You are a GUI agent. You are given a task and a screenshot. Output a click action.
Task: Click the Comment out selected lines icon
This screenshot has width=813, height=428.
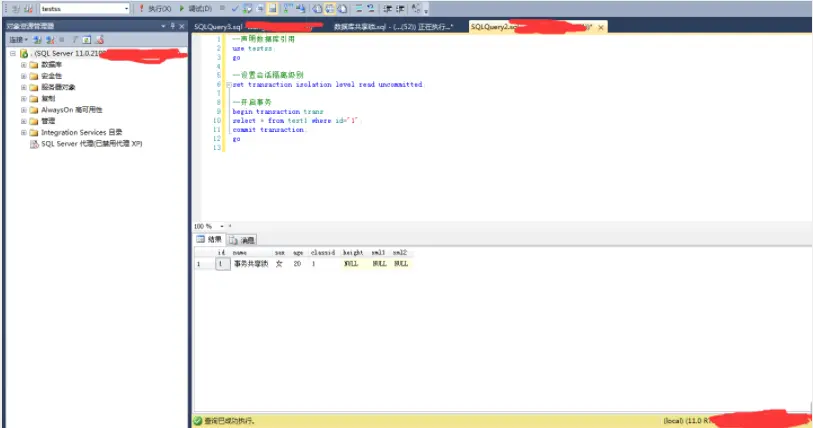[x=359, y=9]
